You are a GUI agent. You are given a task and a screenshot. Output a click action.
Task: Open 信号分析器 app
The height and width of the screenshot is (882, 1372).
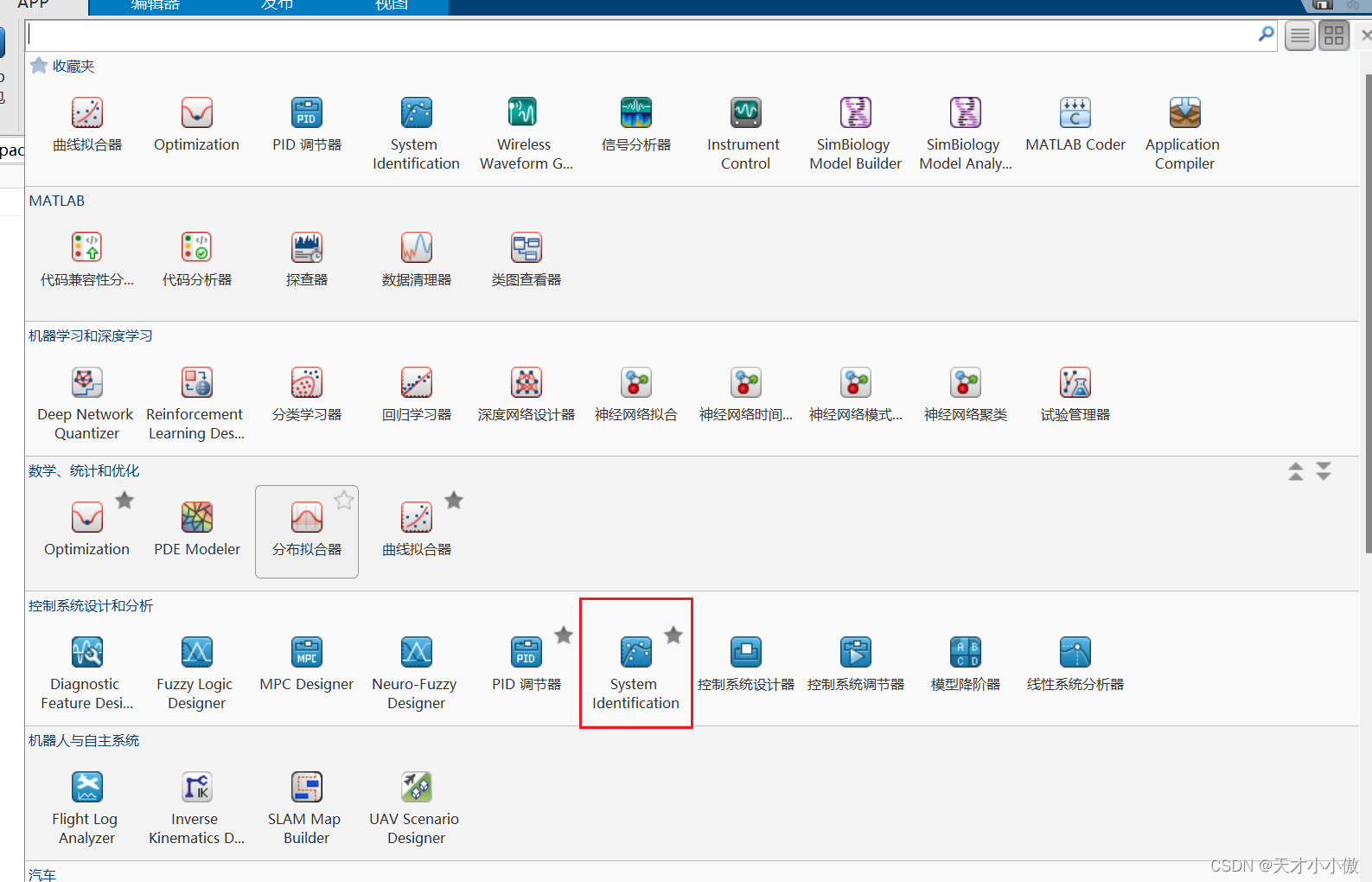(x=636, y=125)
